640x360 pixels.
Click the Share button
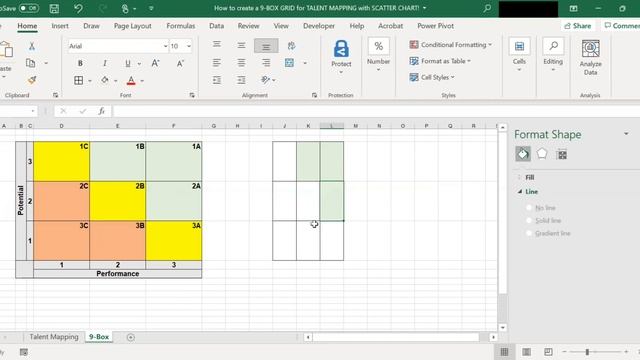[x=578, y=26]
